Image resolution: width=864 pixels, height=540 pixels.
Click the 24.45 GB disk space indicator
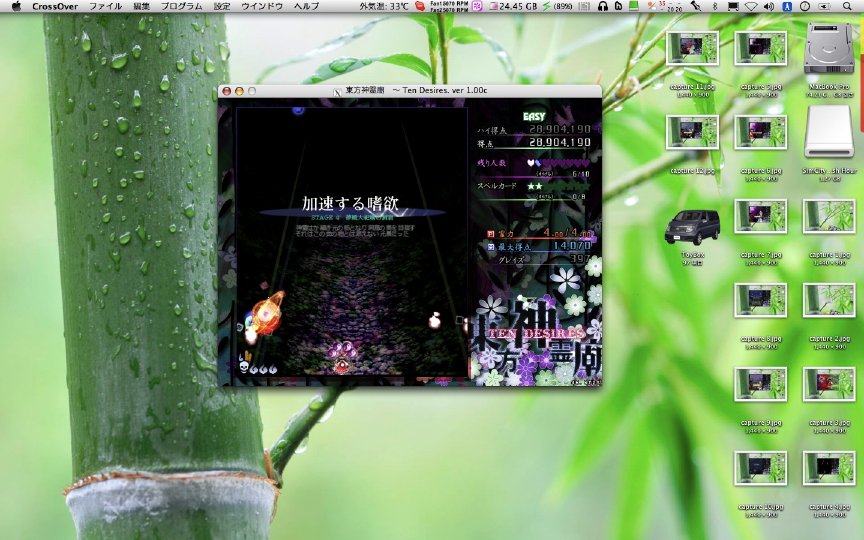512,6
